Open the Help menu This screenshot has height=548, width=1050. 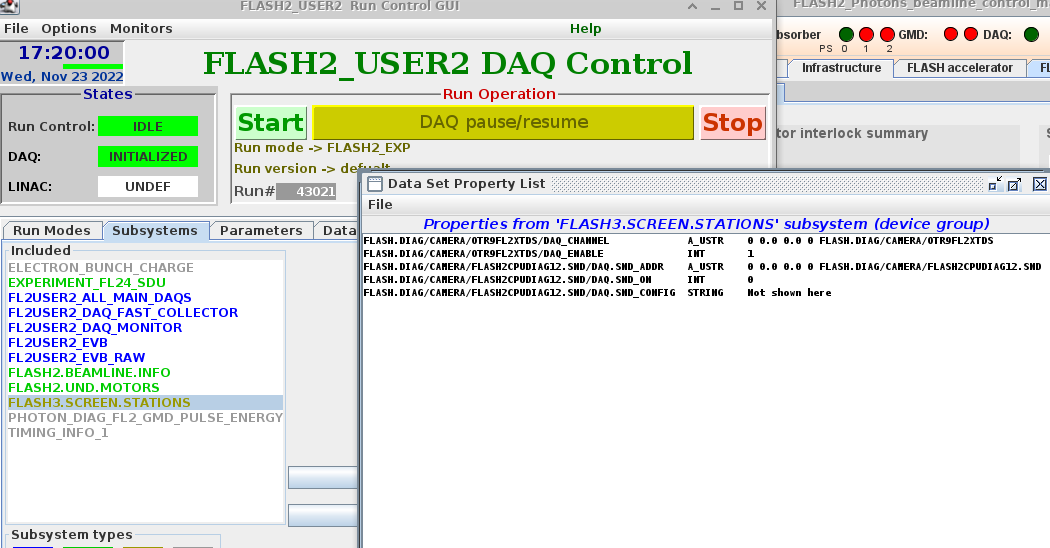point(586,28)
